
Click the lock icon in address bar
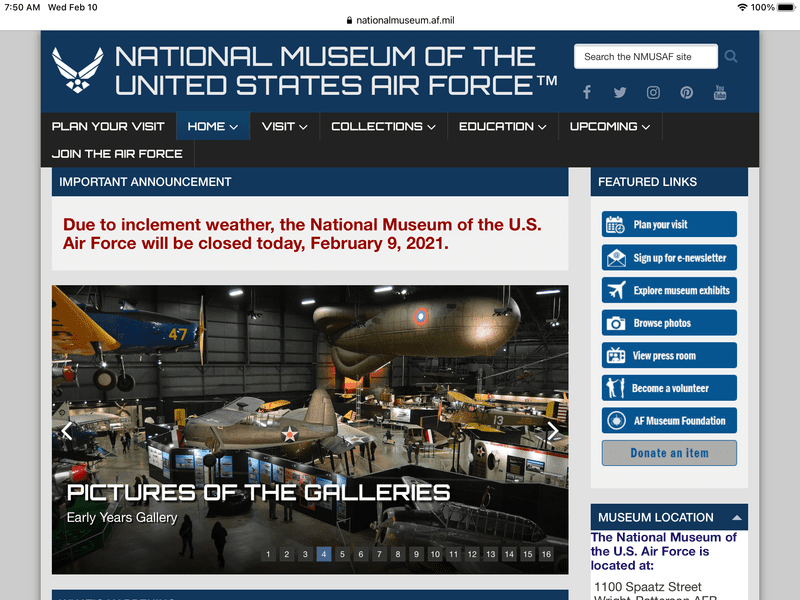[x=349, y=20]
